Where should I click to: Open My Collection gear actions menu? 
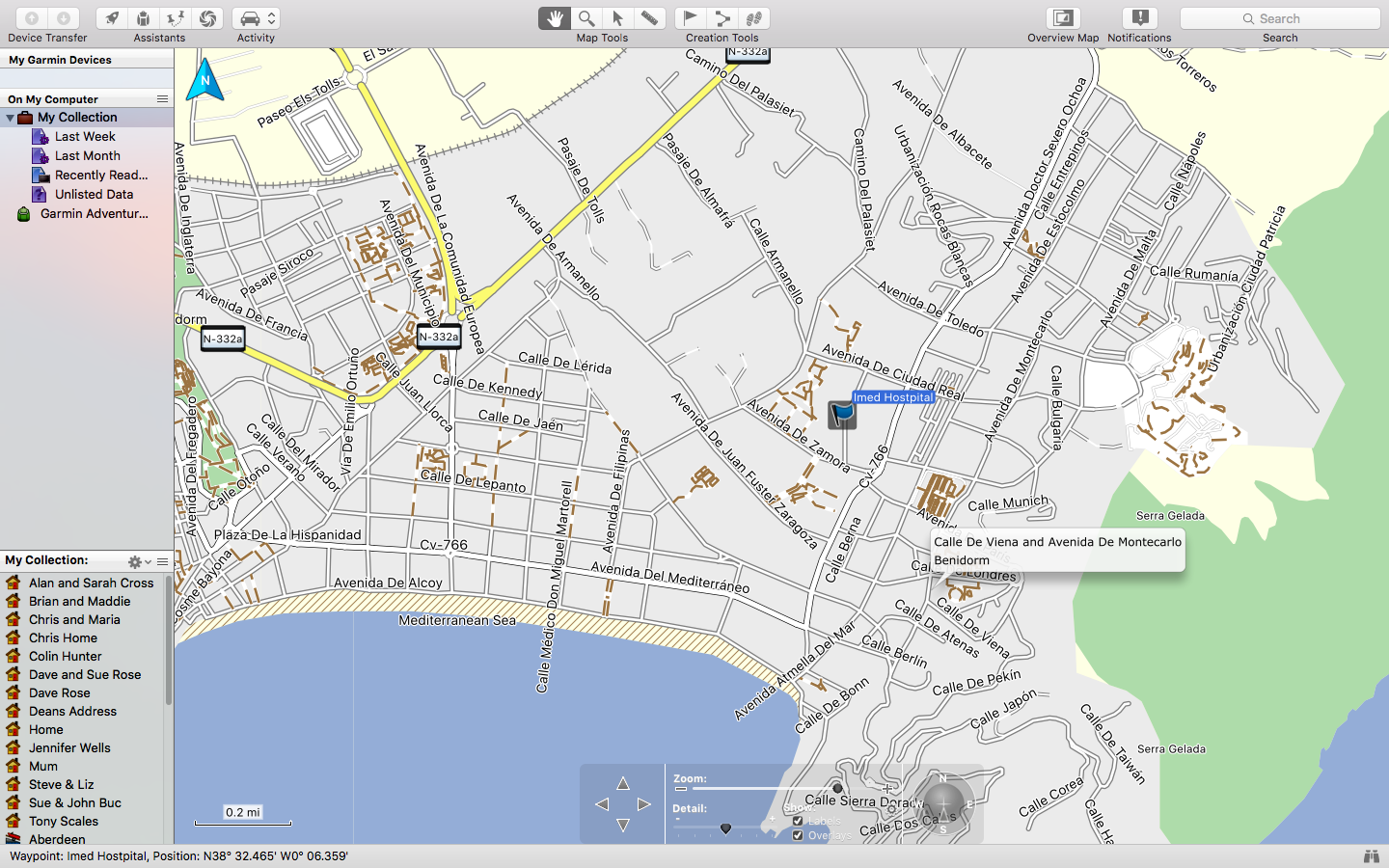pos(139,561)
